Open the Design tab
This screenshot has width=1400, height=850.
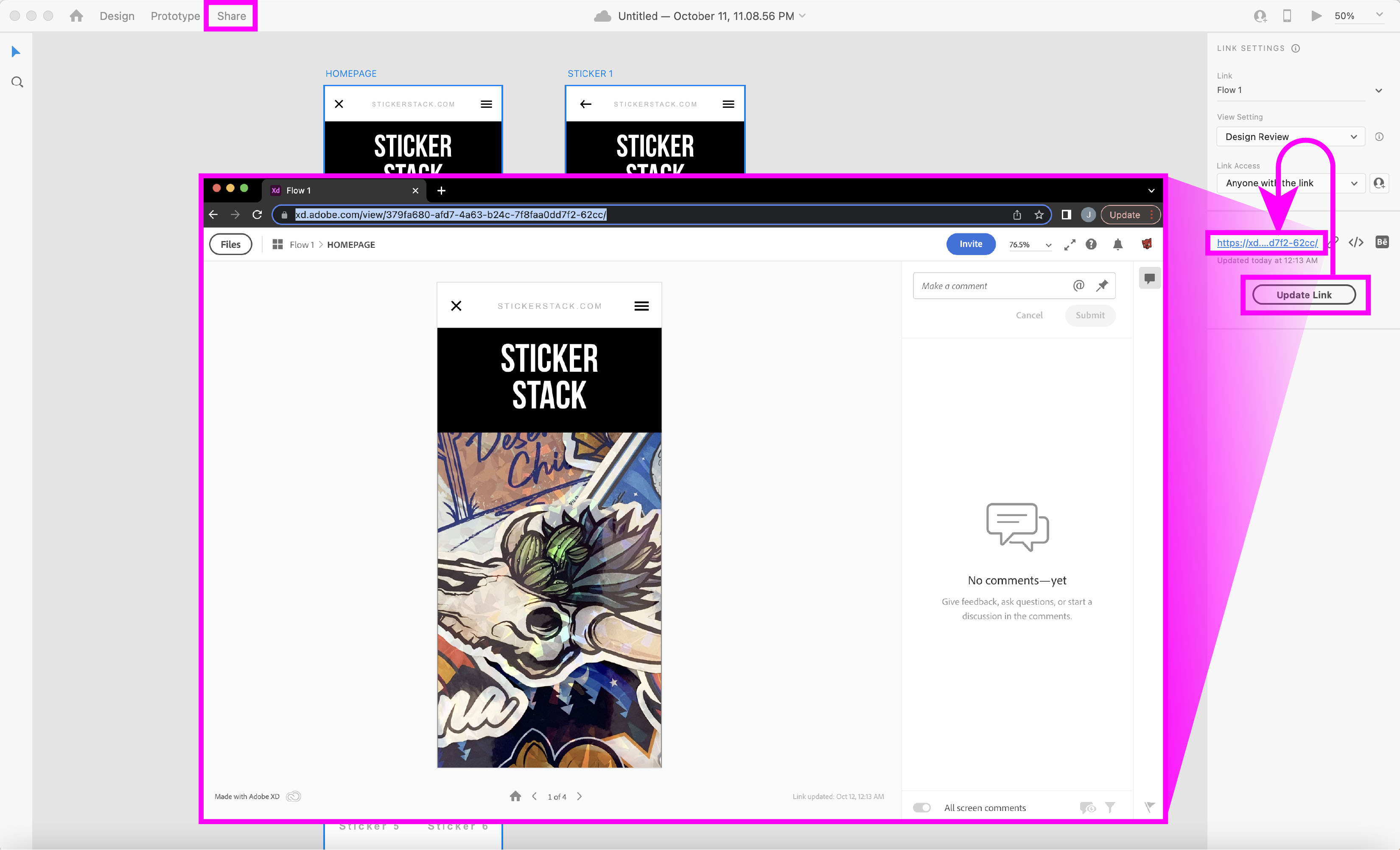click(117, 16)
